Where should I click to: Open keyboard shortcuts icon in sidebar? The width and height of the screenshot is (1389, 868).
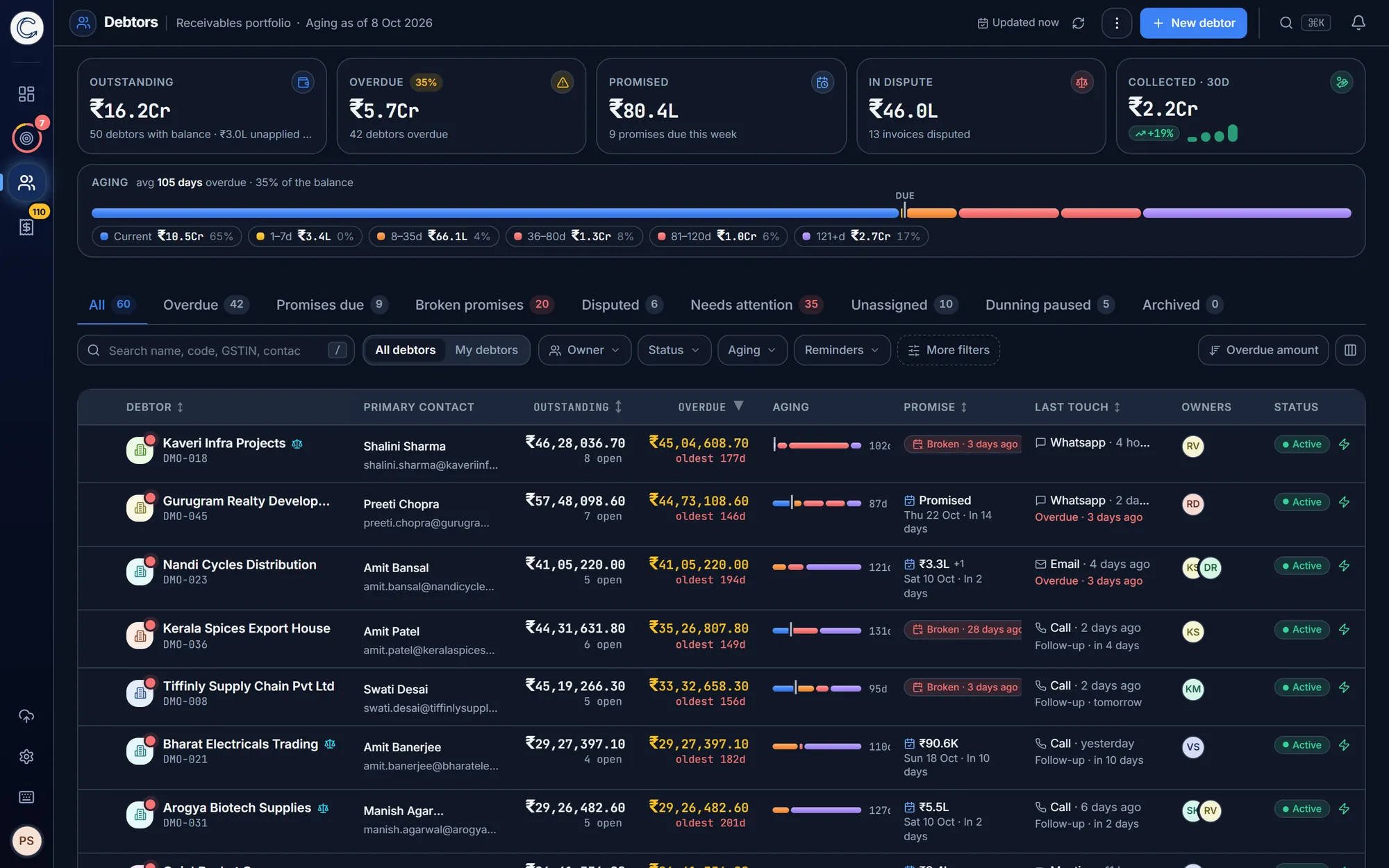click(26, 796)
